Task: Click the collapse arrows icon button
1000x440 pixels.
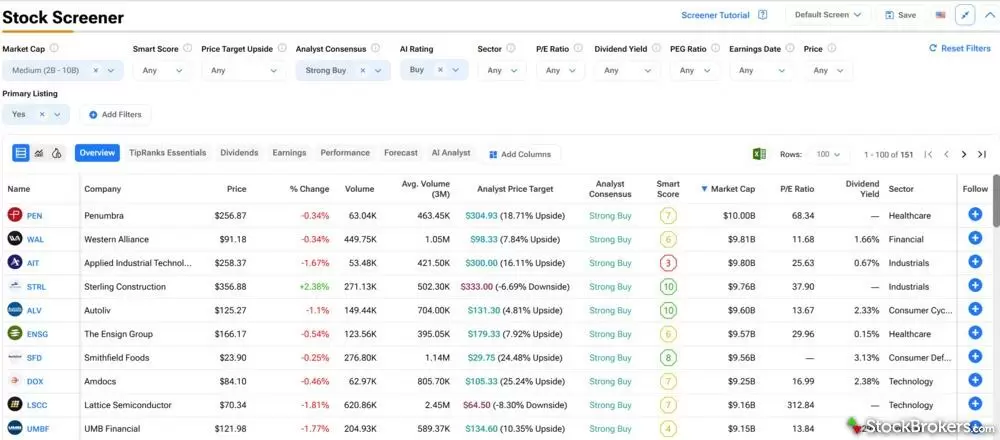Action: 965,15
